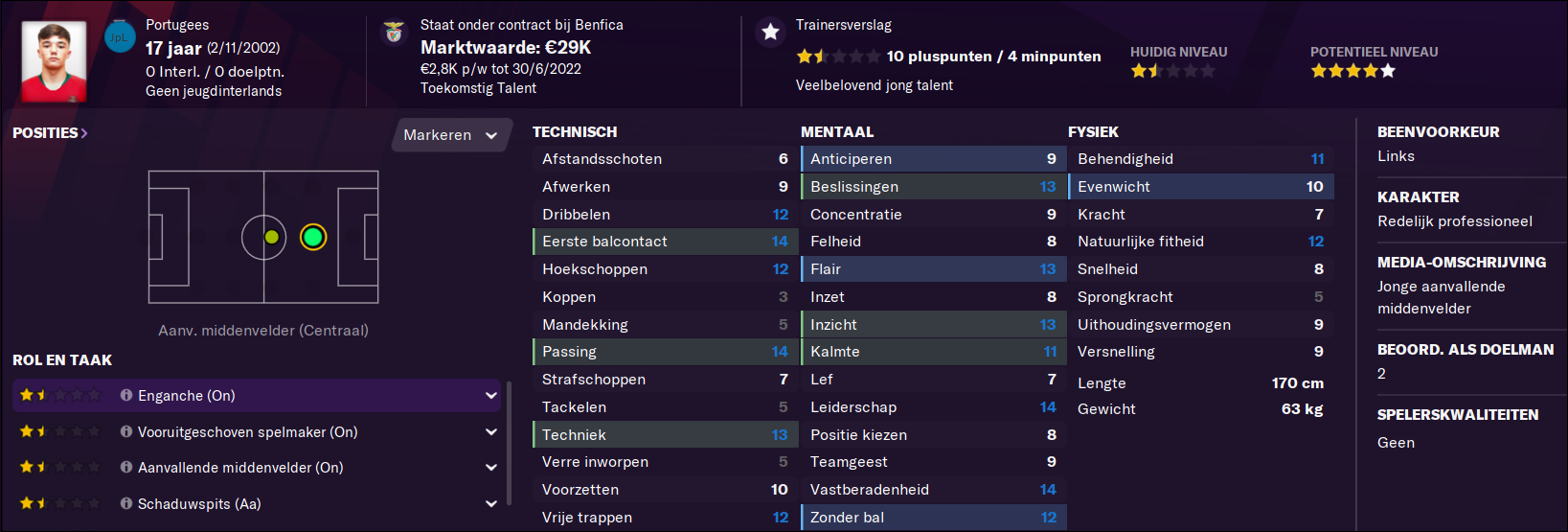Expand the Schaduwspits (Aa) role chevron

tap(491, 503)
